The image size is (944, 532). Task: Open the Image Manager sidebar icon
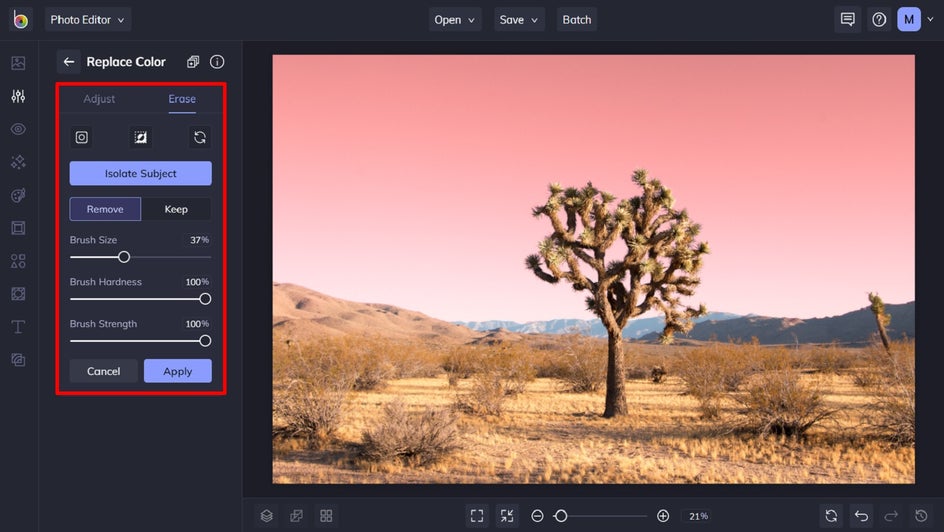coord(18,63)
